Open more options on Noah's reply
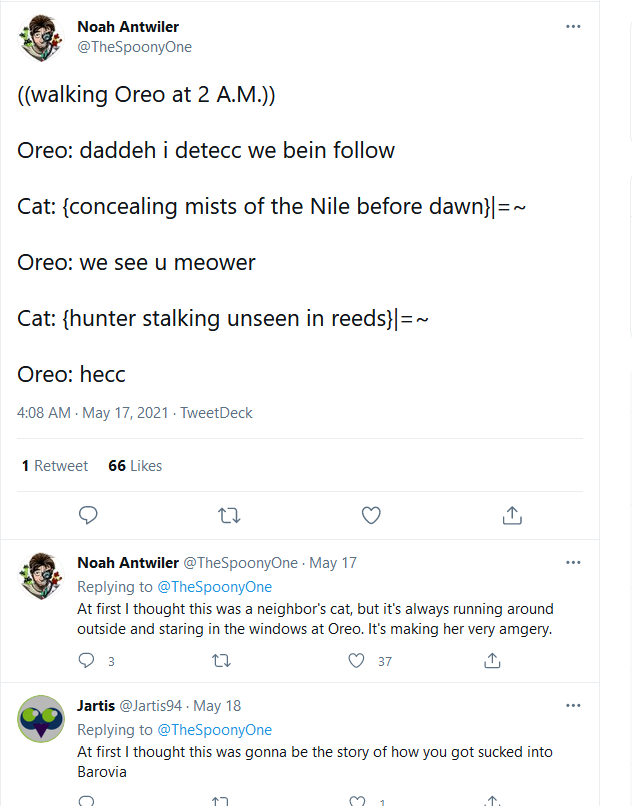The image size is (632, 806). point(573,563)
